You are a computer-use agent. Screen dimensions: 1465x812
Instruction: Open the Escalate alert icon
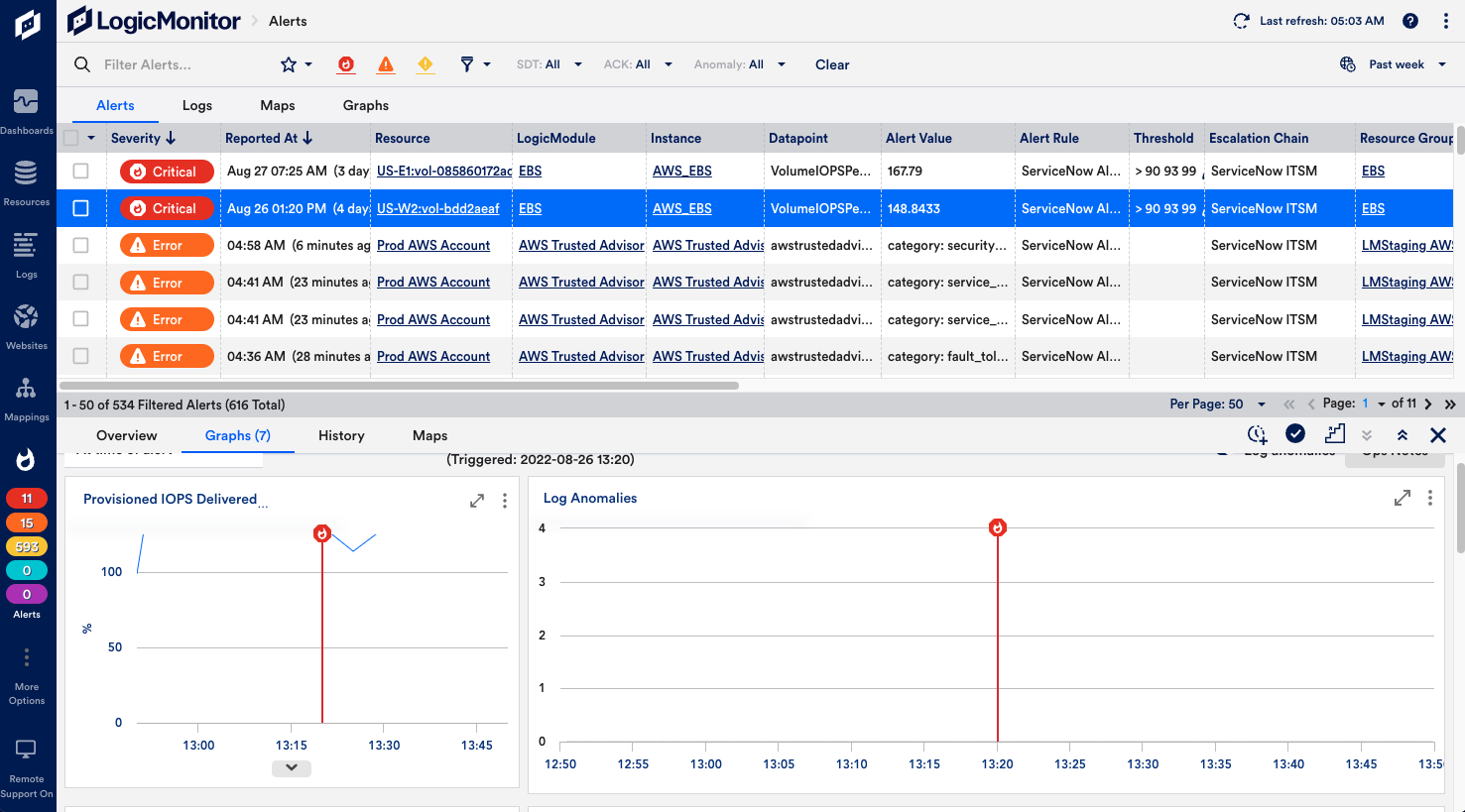[1334, 434]
